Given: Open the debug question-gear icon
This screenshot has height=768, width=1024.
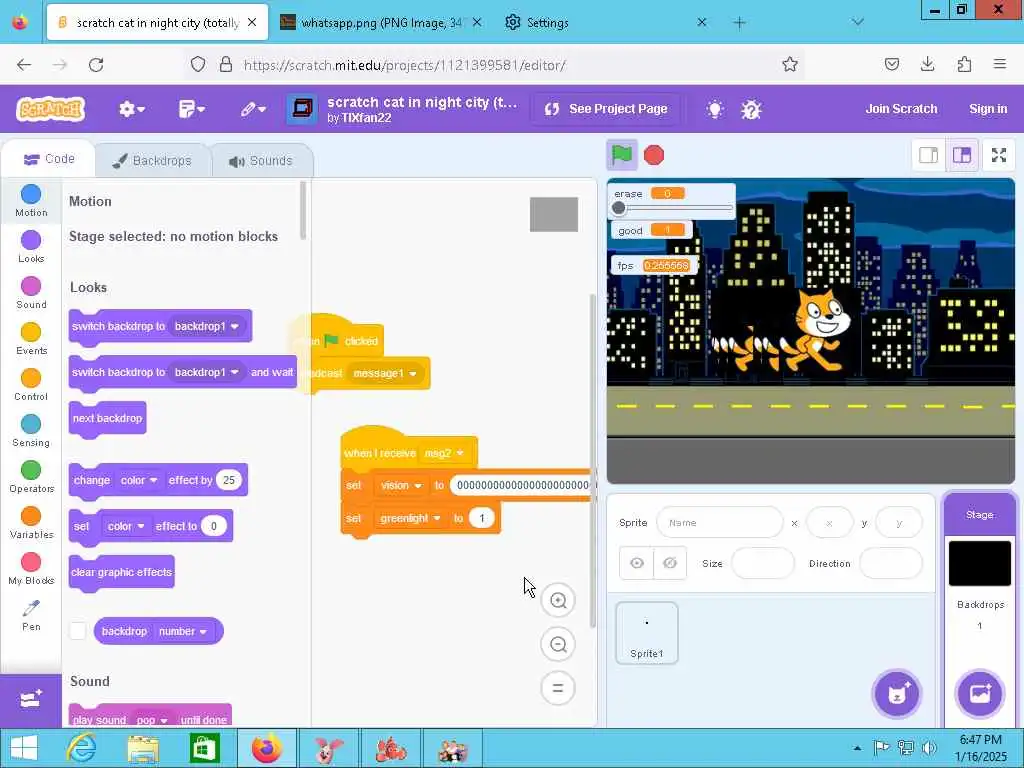Looking at the screenshot, I should 751,109.
